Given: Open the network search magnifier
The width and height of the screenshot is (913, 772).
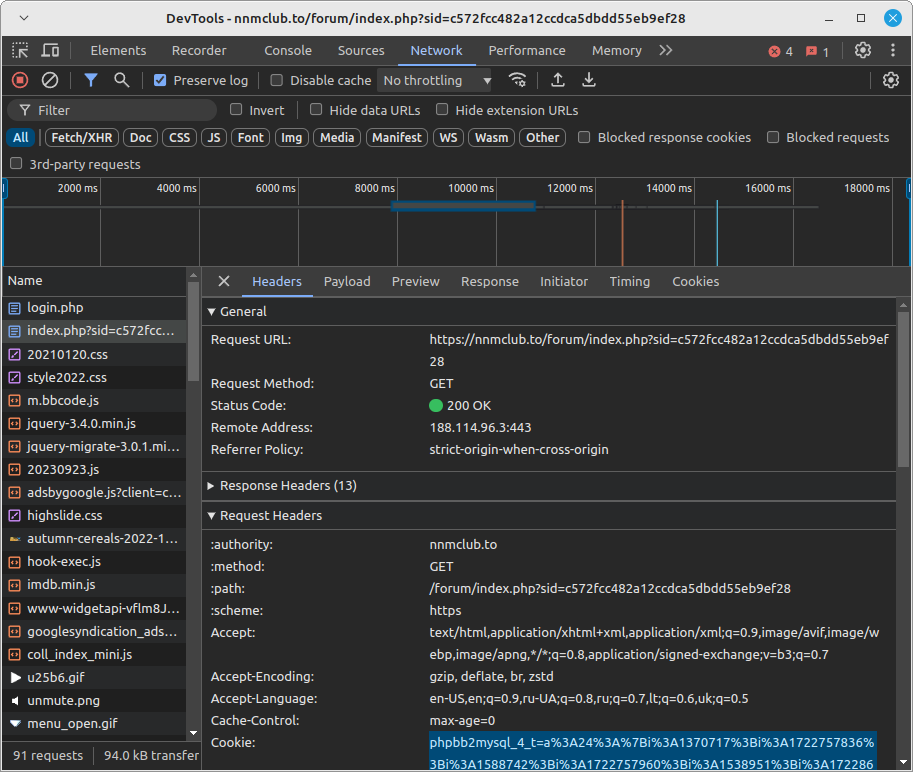Looking at the screenshot, I should [x=121, y=80].
